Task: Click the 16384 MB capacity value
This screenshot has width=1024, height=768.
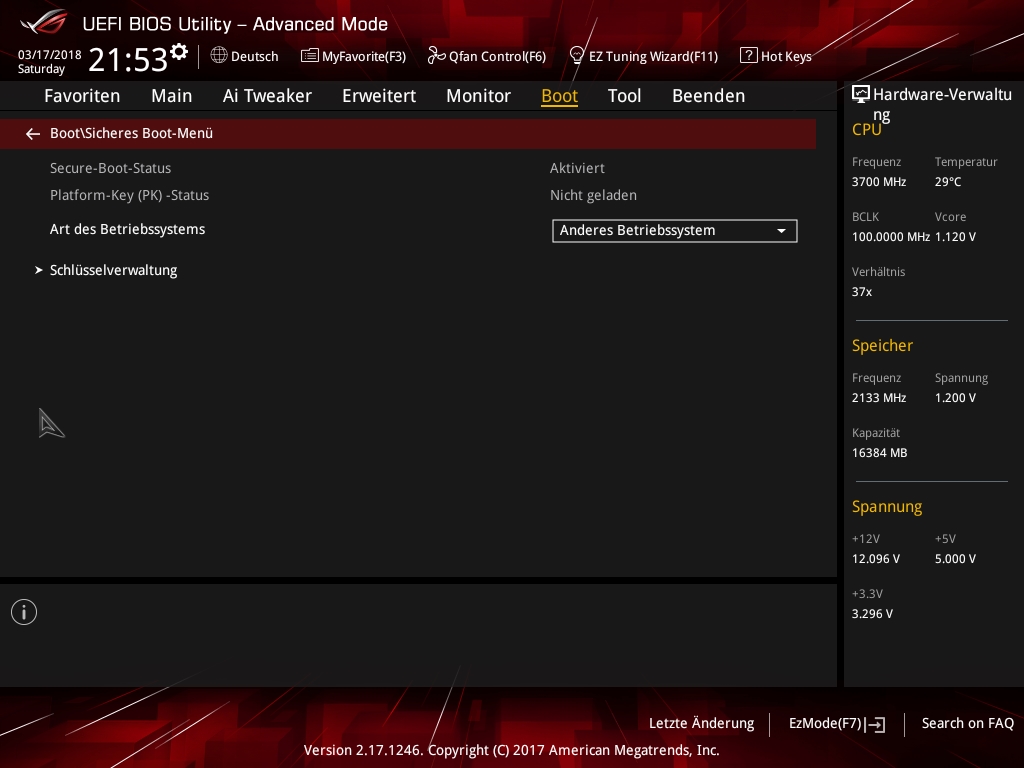Action: click(880, 453)
